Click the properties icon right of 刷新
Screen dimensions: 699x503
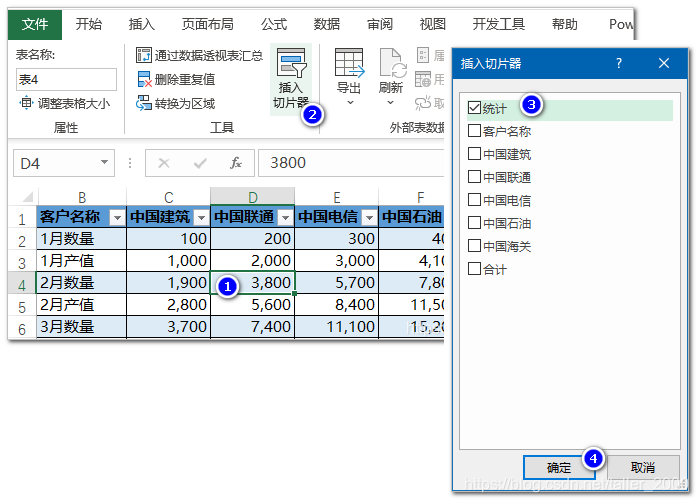point(423,55)
